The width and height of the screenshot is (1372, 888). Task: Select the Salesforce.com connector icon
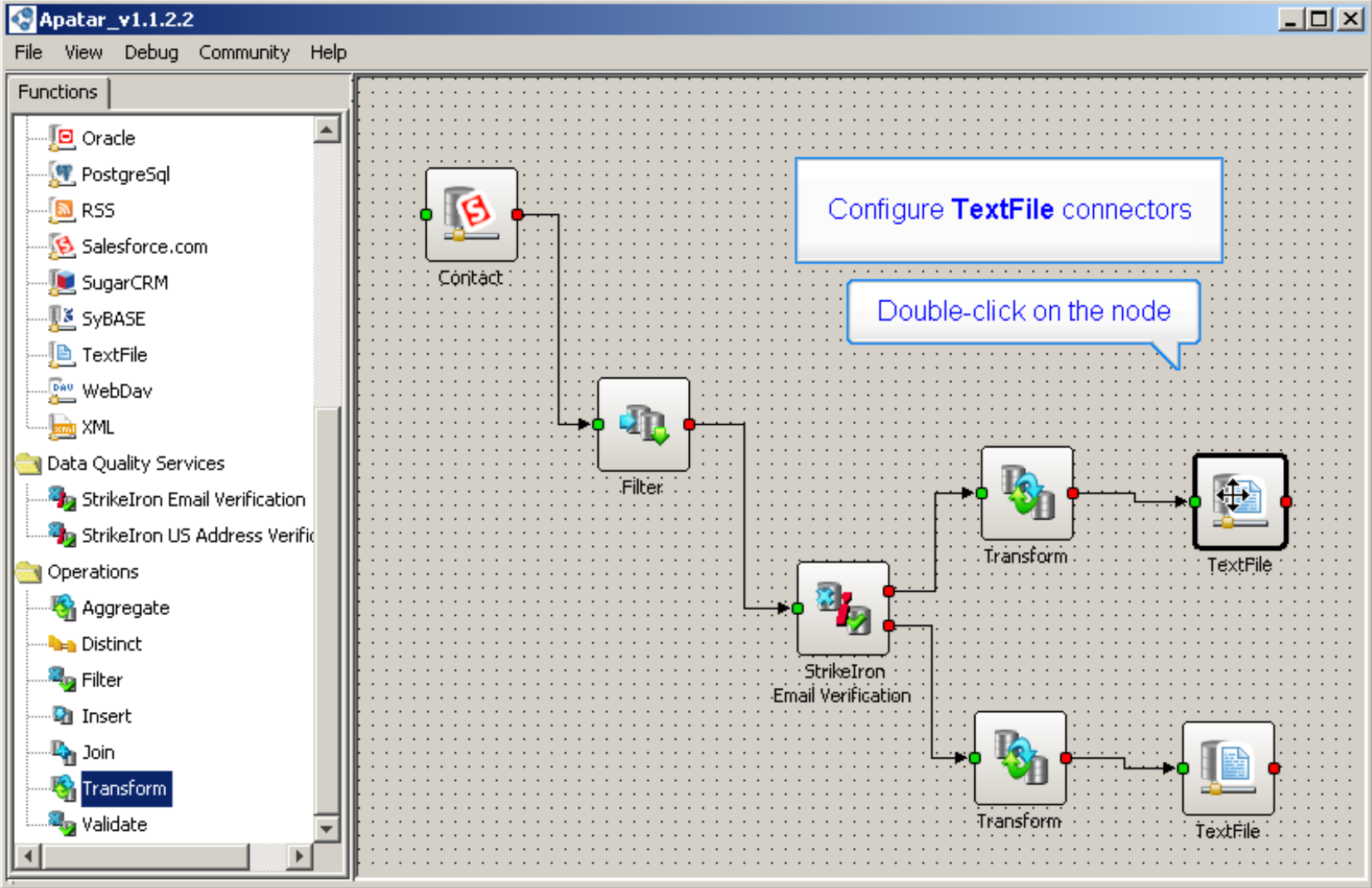(x=62, y=246)
